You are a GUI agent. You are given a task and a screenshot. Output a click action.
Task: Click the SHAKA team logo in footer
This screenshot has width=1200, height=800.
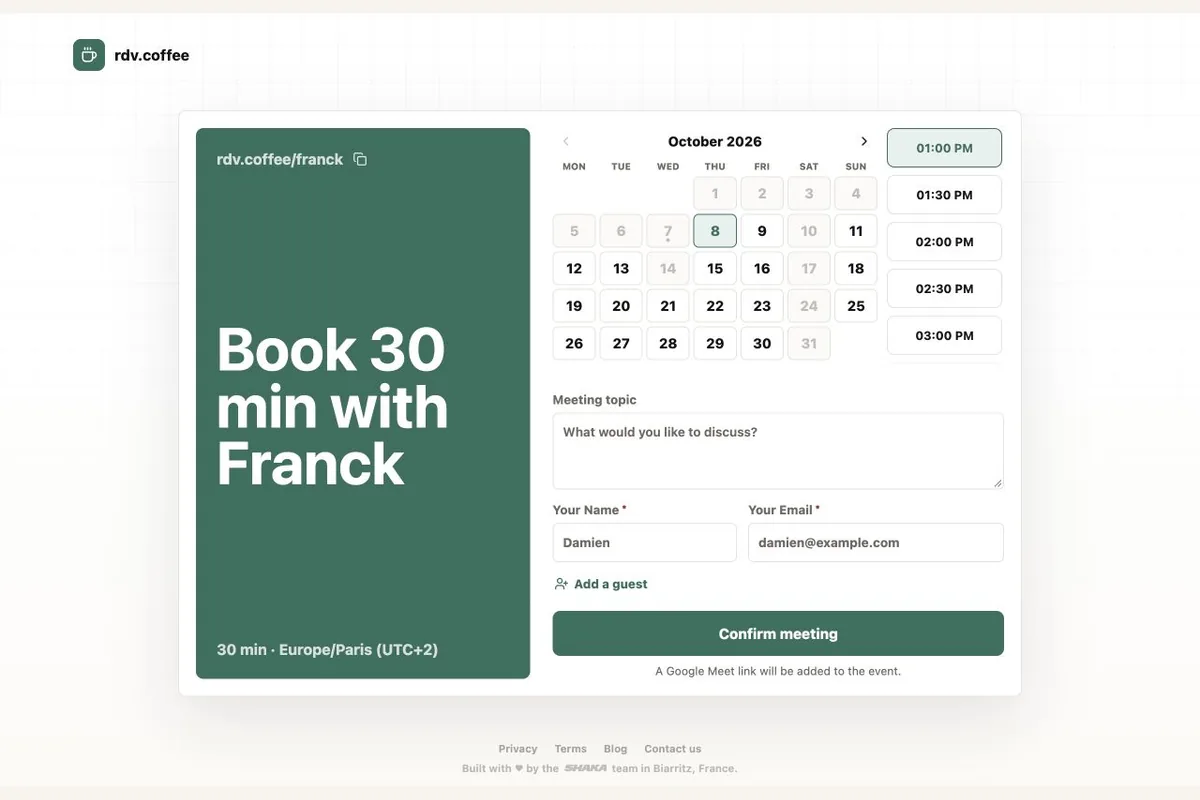coord(585,768)
